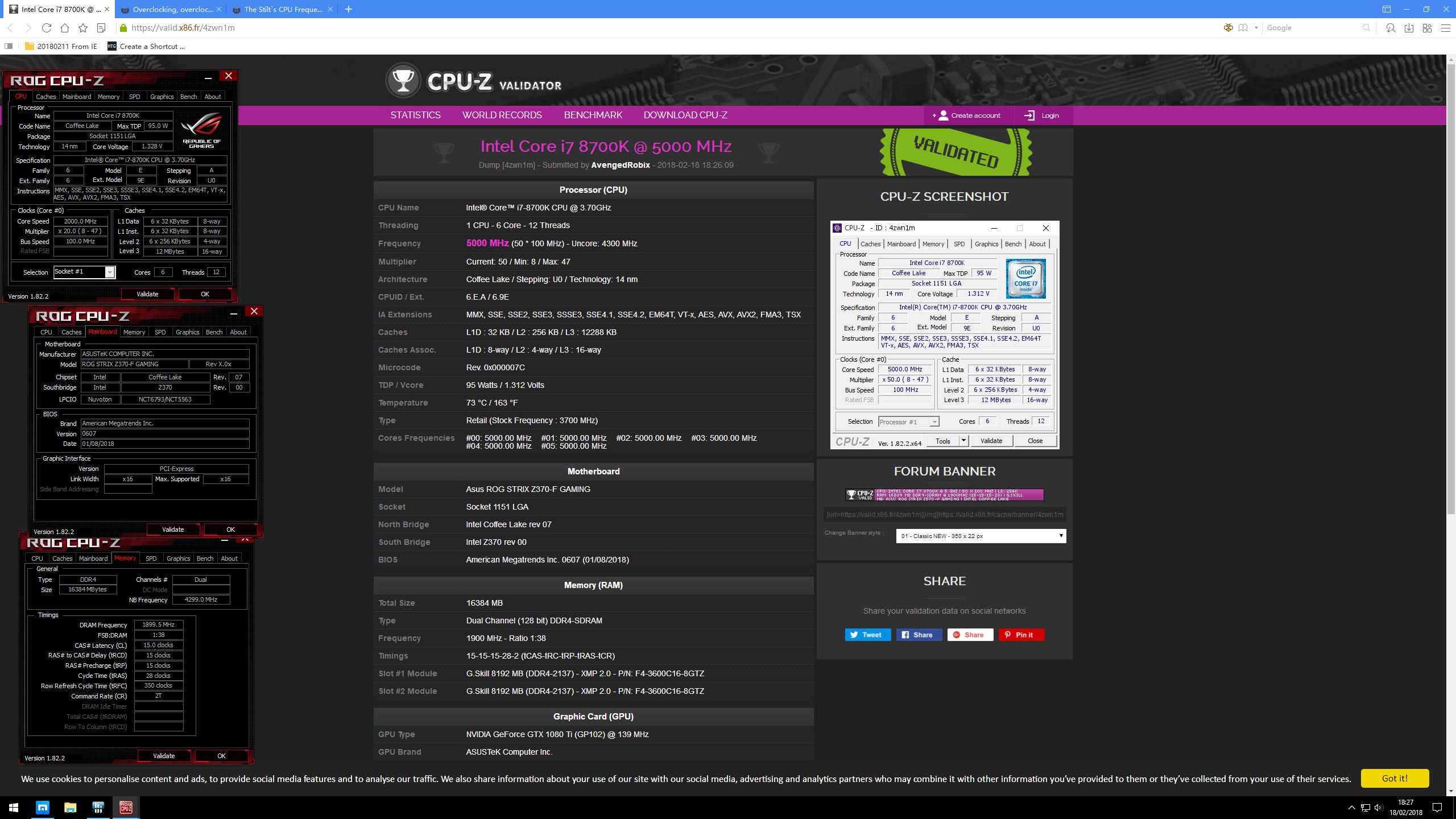
Task: Reload the page with the refresh icon
Action: click(x=47, y=28)
